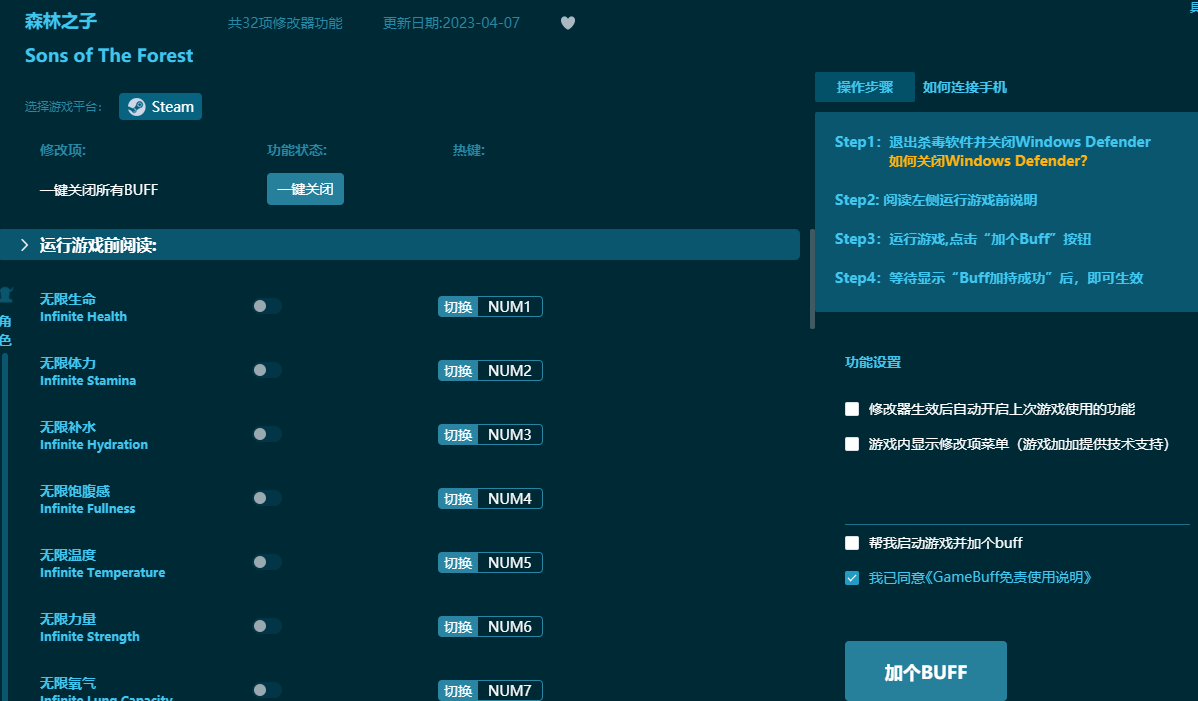
Task: Click the Infinite Strength label
Action: (x=89, y=638)
